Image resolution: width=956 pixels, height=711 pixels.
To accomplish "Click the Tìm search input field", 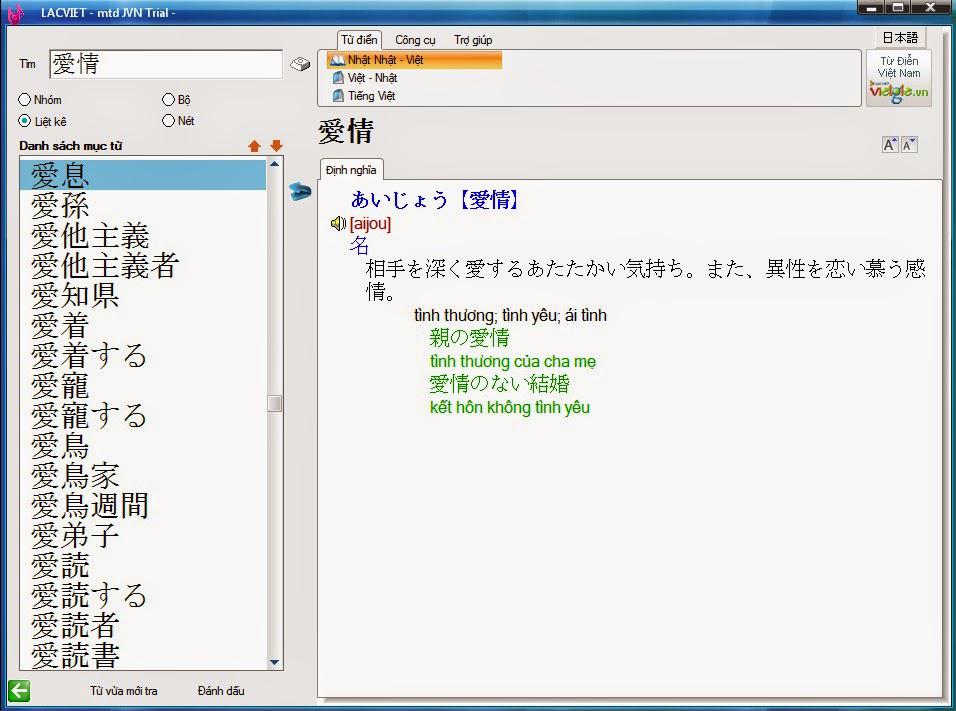I will click(166, 64).
